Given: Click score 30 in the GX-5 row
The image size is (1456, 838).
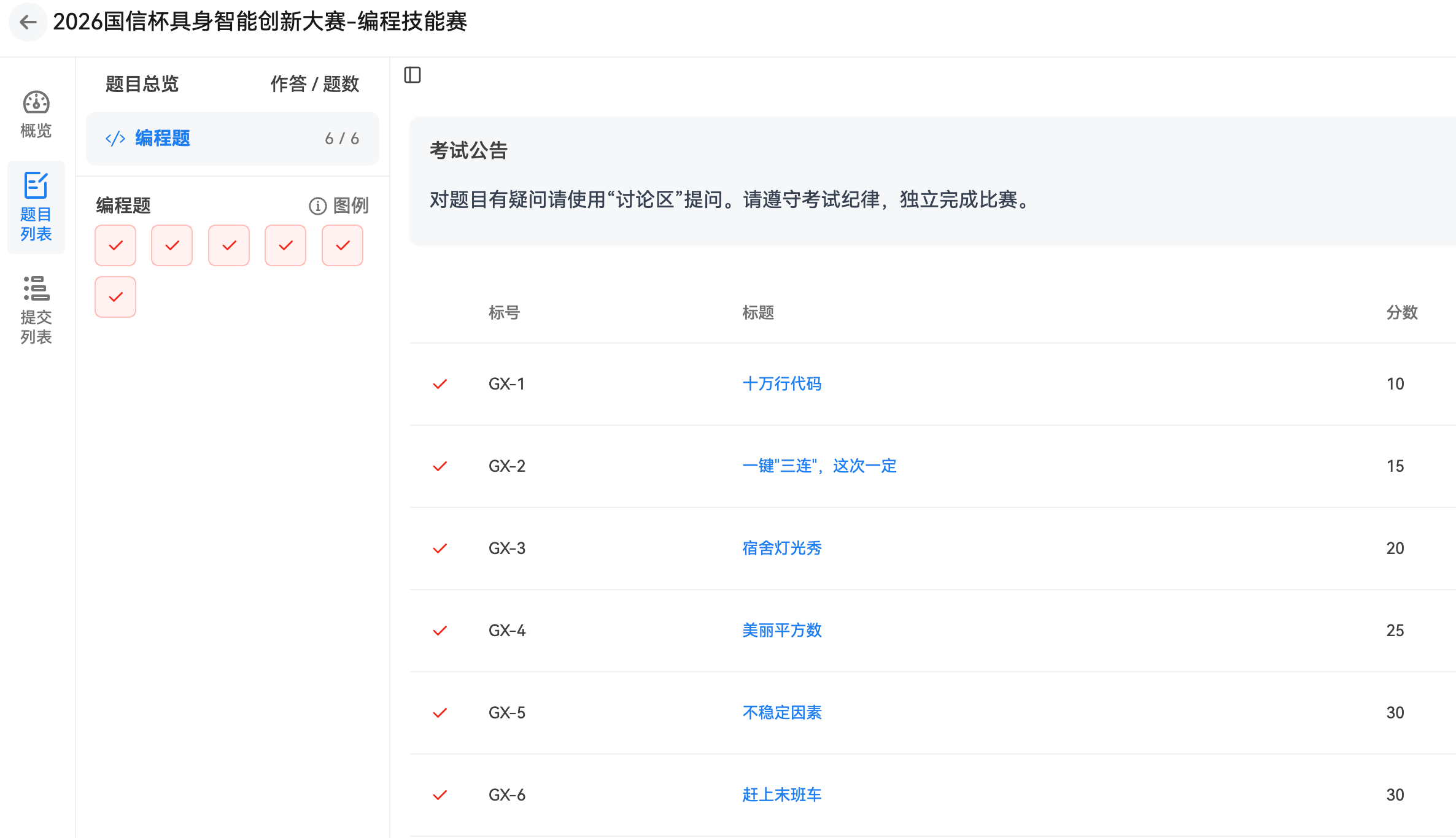Looking at the screenshot, I should pos(1395,713).
